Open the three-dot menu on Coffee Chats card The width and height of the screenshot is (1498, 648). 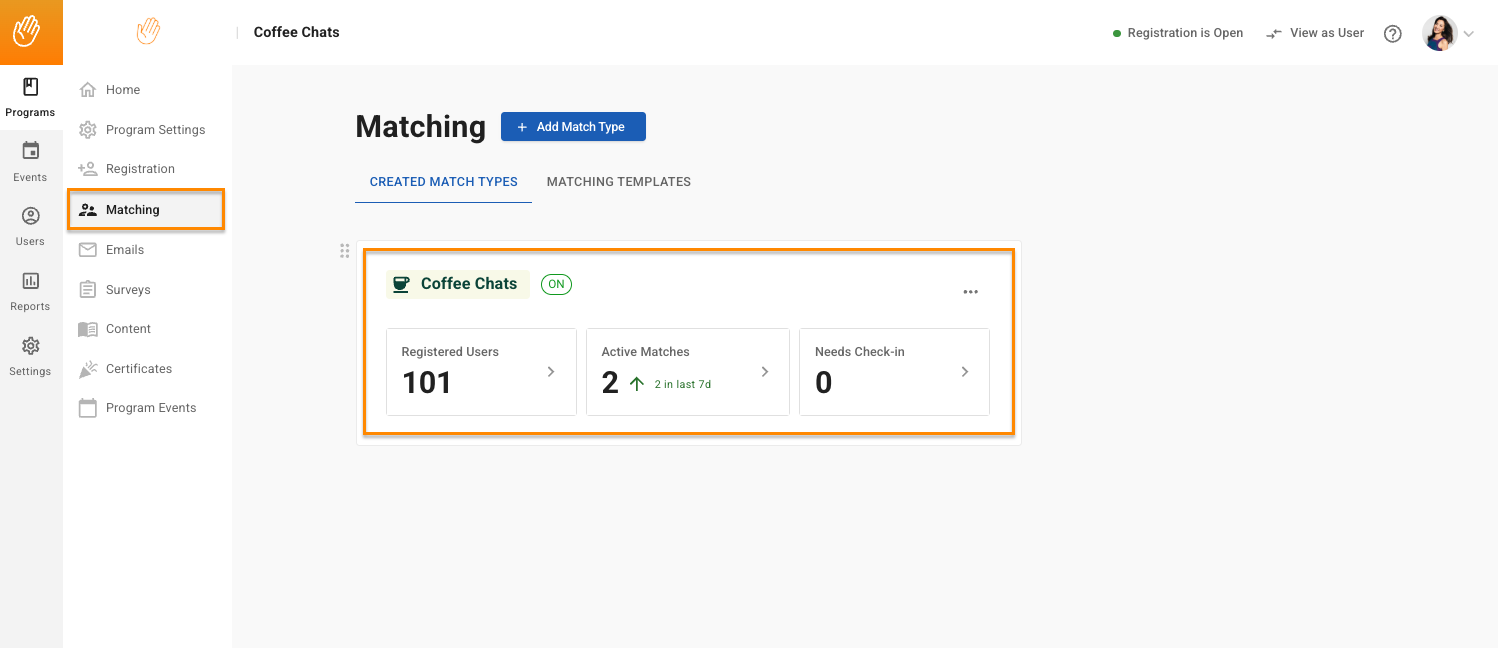(x=970, y=292)
